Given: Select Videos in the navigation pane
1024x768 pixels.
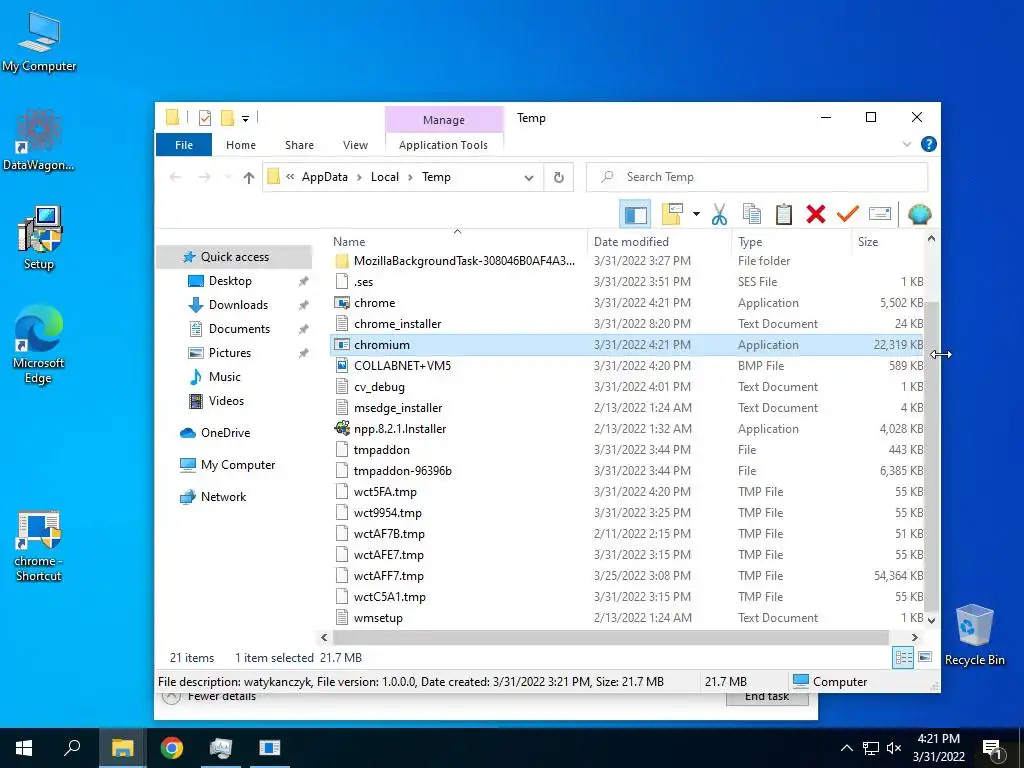Looking at the screenshot, I should click(x=226, y=401).
